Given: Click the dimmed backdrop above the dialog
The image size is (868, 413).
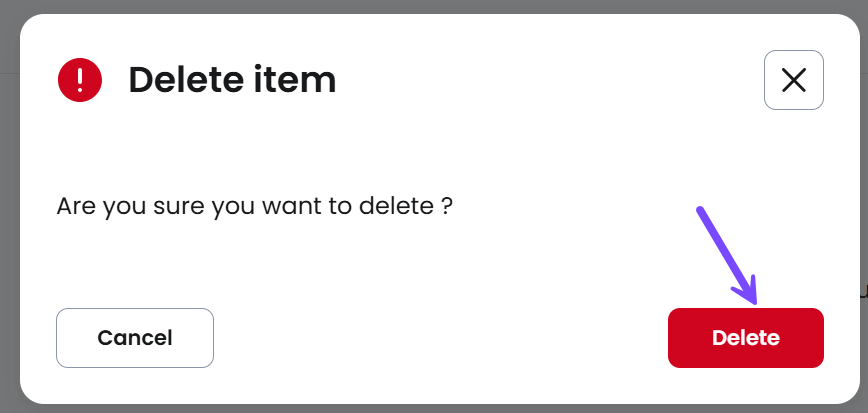Looking at the screenshot, I should 434,6.
